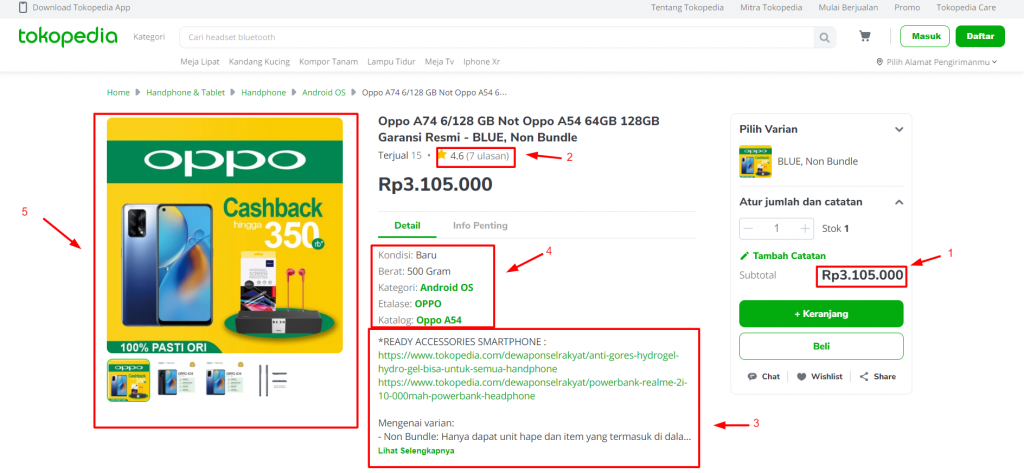Click the Tokopedia logo

tap(68, 37)
